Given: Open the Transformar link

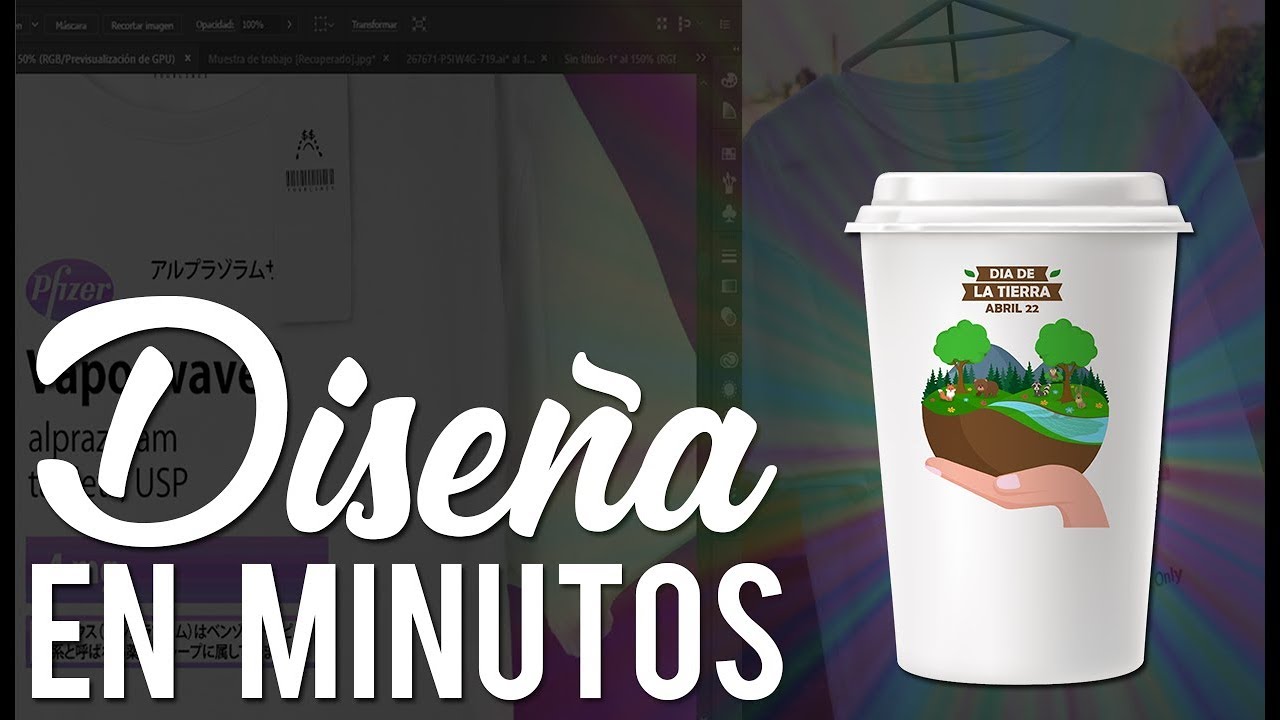Looking at the screenshot, I should [374, 24].
